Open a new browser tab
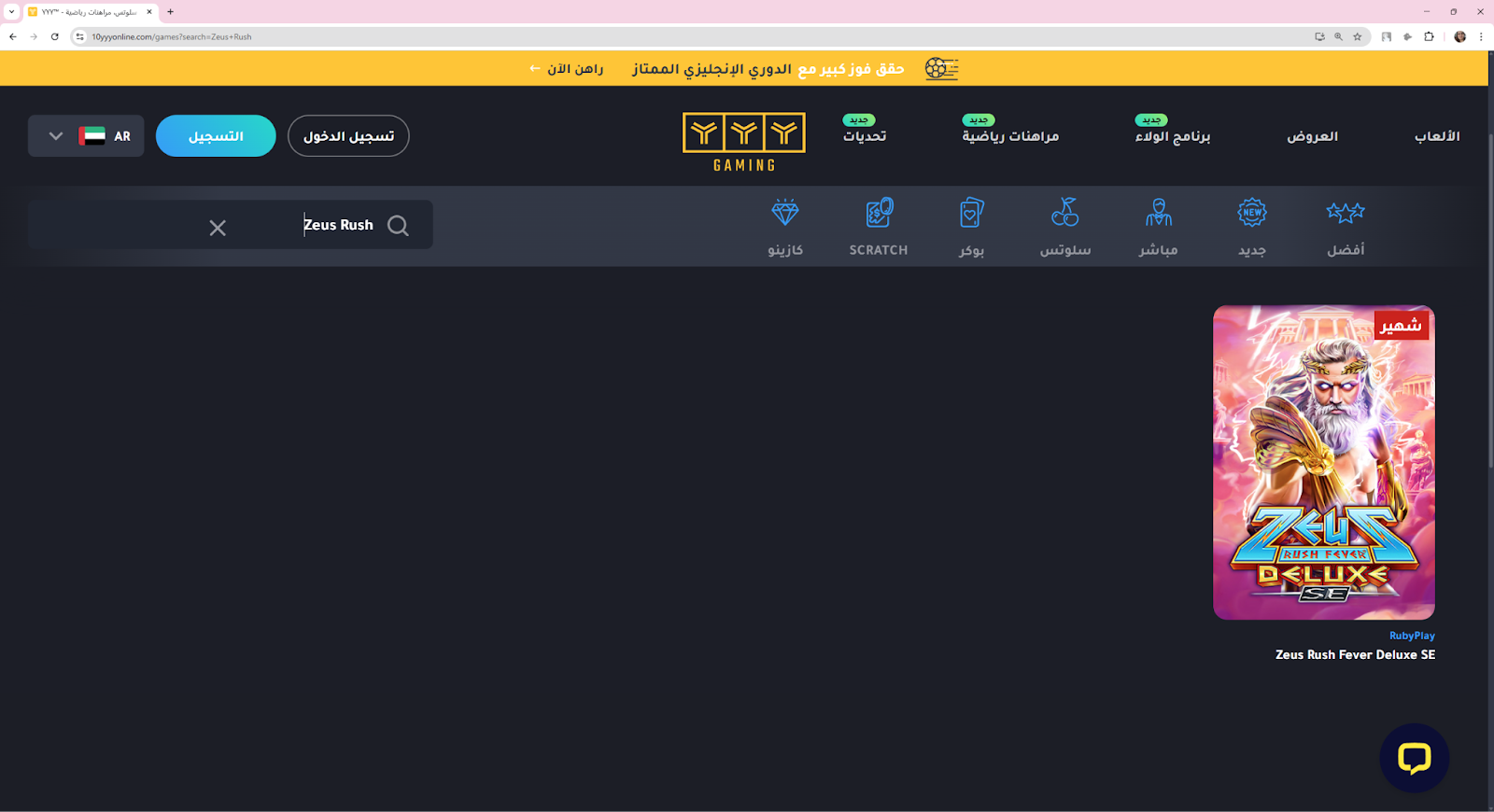 tap(170, 12)
